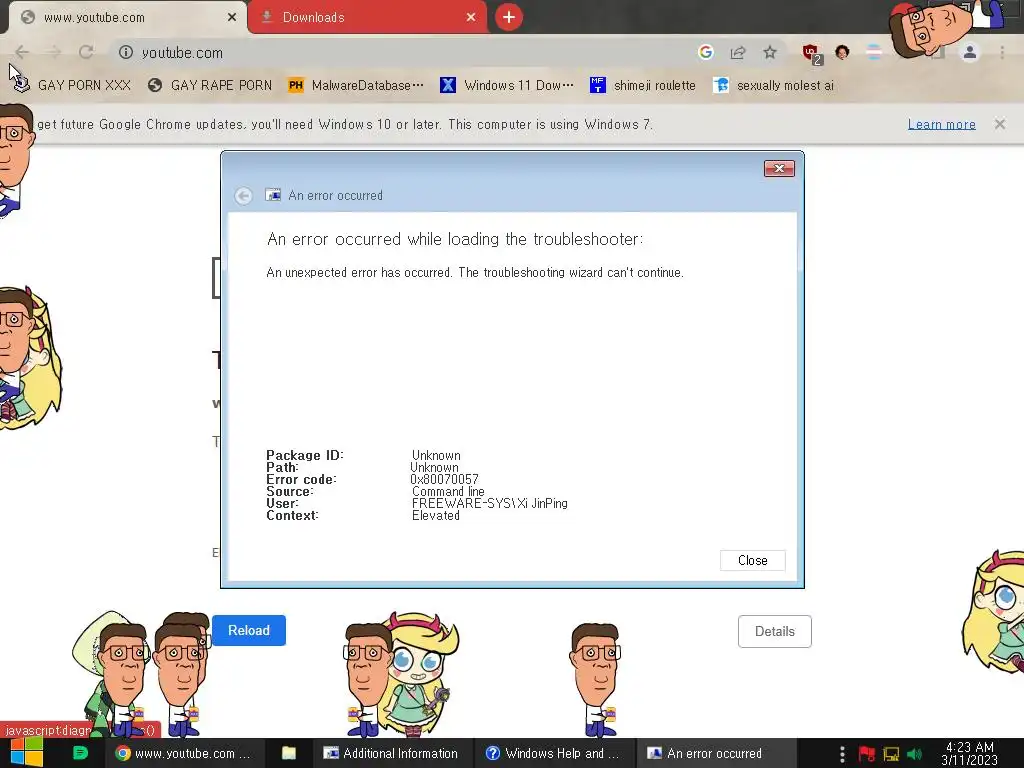This screenshot has height=768, width=1024.
Task: Open Chrome three-dot menu
Action: tap(1002, 52)
